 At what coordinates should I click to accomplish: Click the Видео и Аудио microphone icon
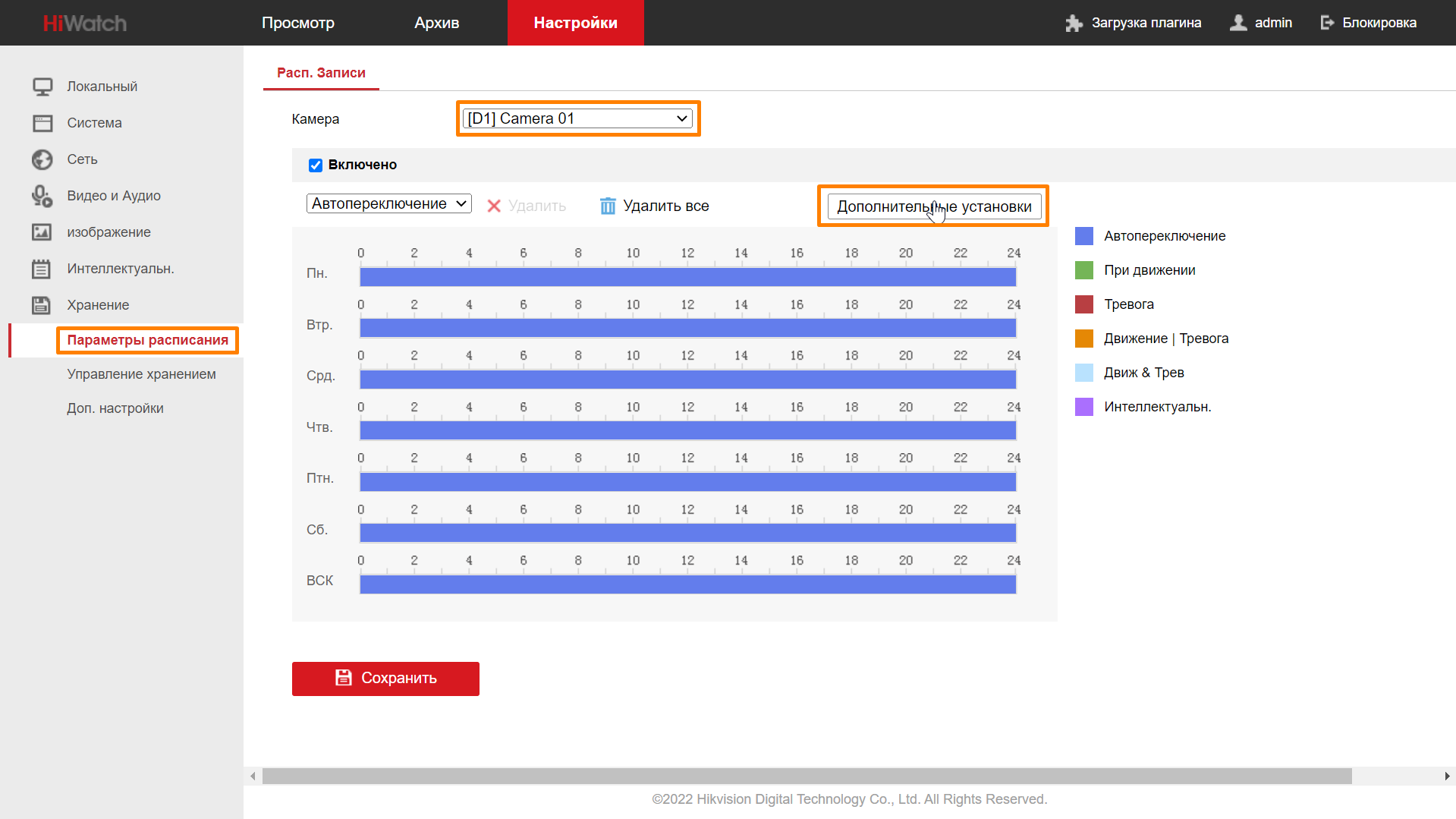[42, 196]
